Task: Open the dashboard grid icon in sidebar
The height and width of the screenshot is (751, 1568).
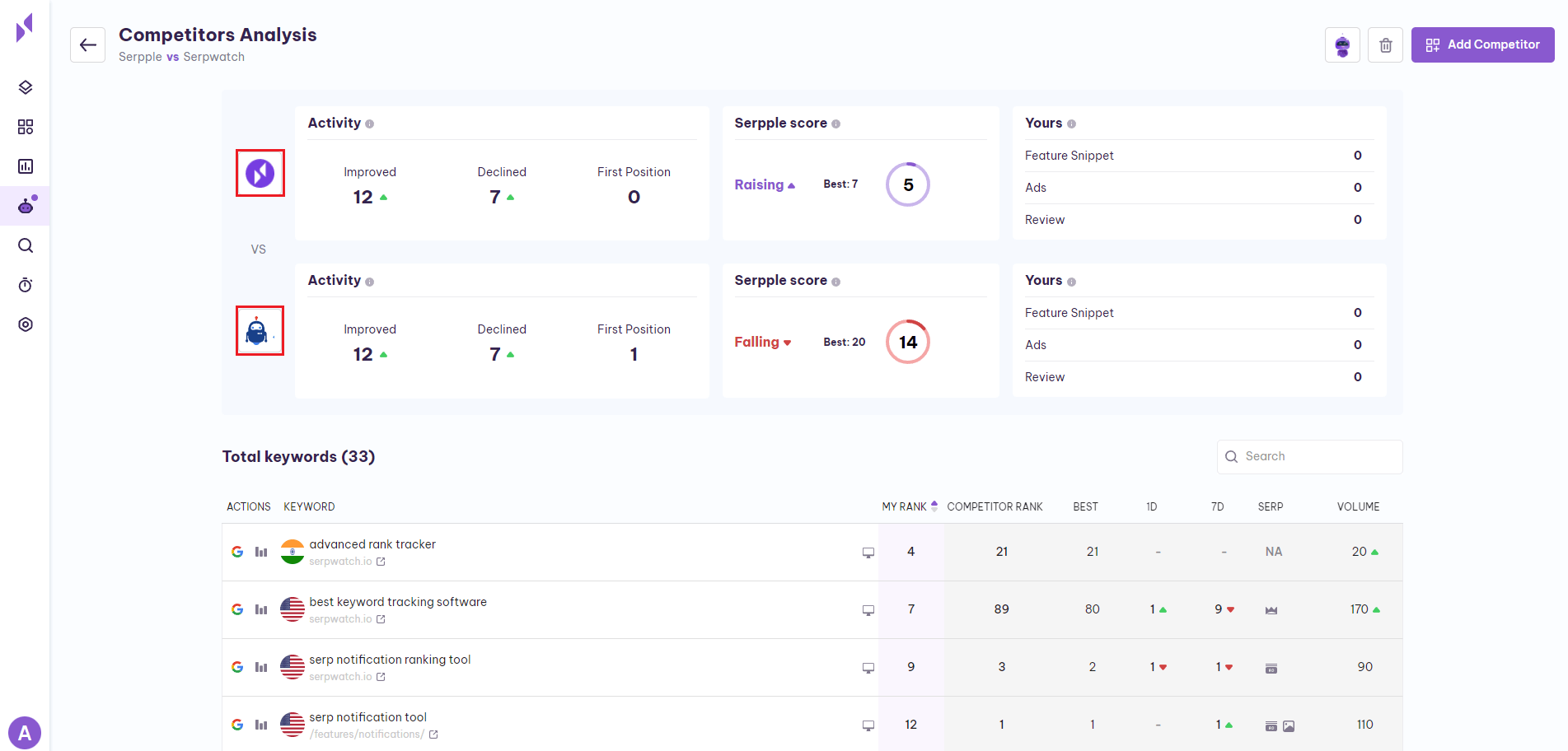Action: point(26,127)
